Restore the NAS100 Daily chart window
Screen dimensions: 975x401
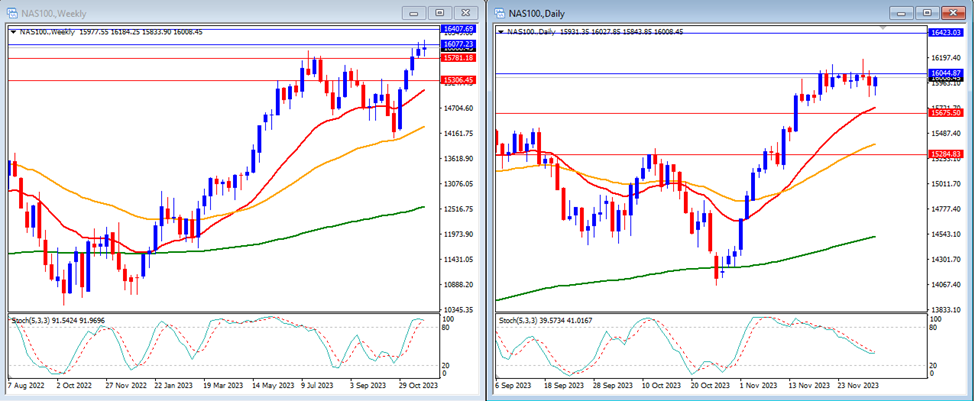coord(926,12)
